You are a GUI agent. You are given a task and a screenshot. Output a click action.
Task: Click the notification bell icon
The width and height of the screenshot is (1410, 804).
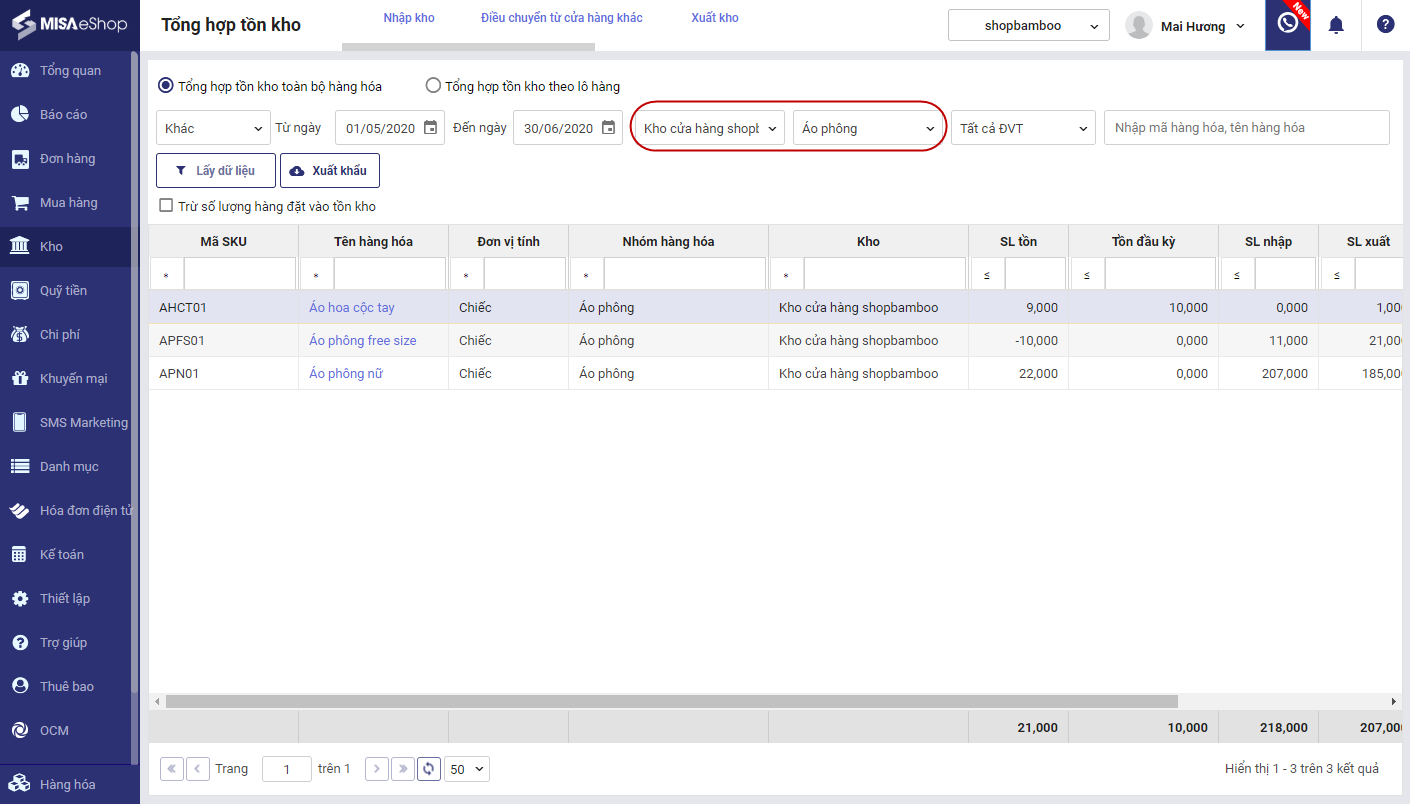pos(1336,25)
